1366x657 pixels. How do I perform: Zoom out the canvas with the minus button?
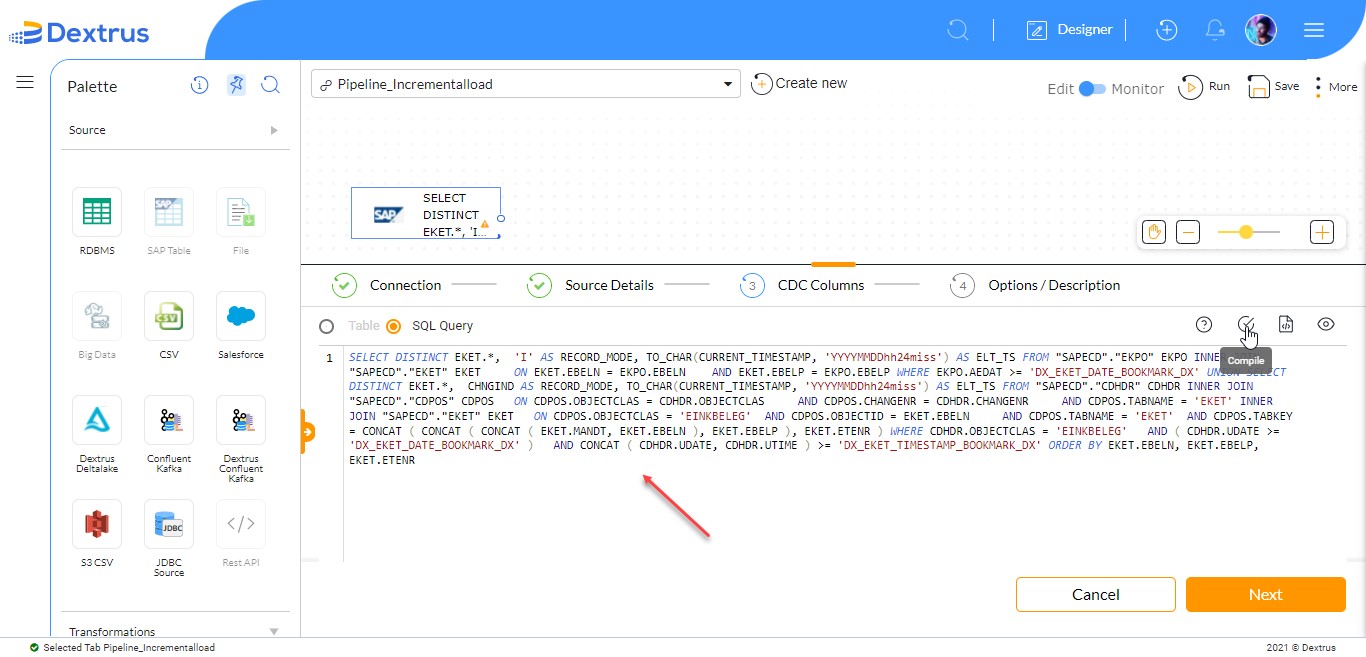click(1188, 232)
